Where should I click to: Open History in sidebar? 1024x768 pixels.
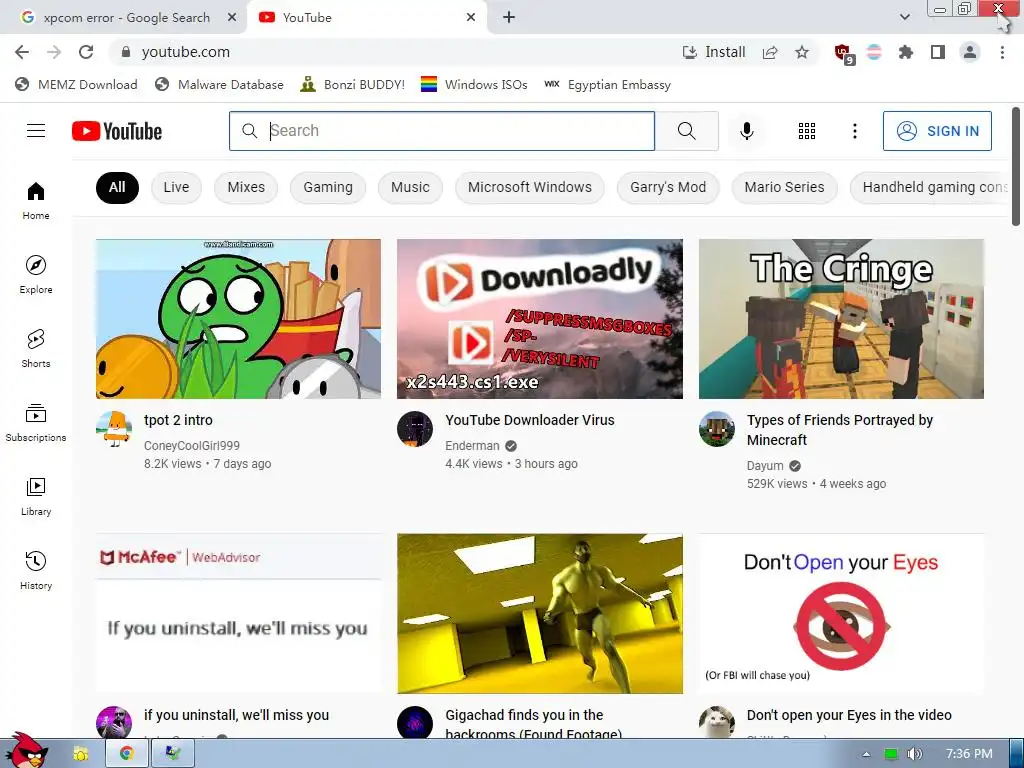pos(36,571)
